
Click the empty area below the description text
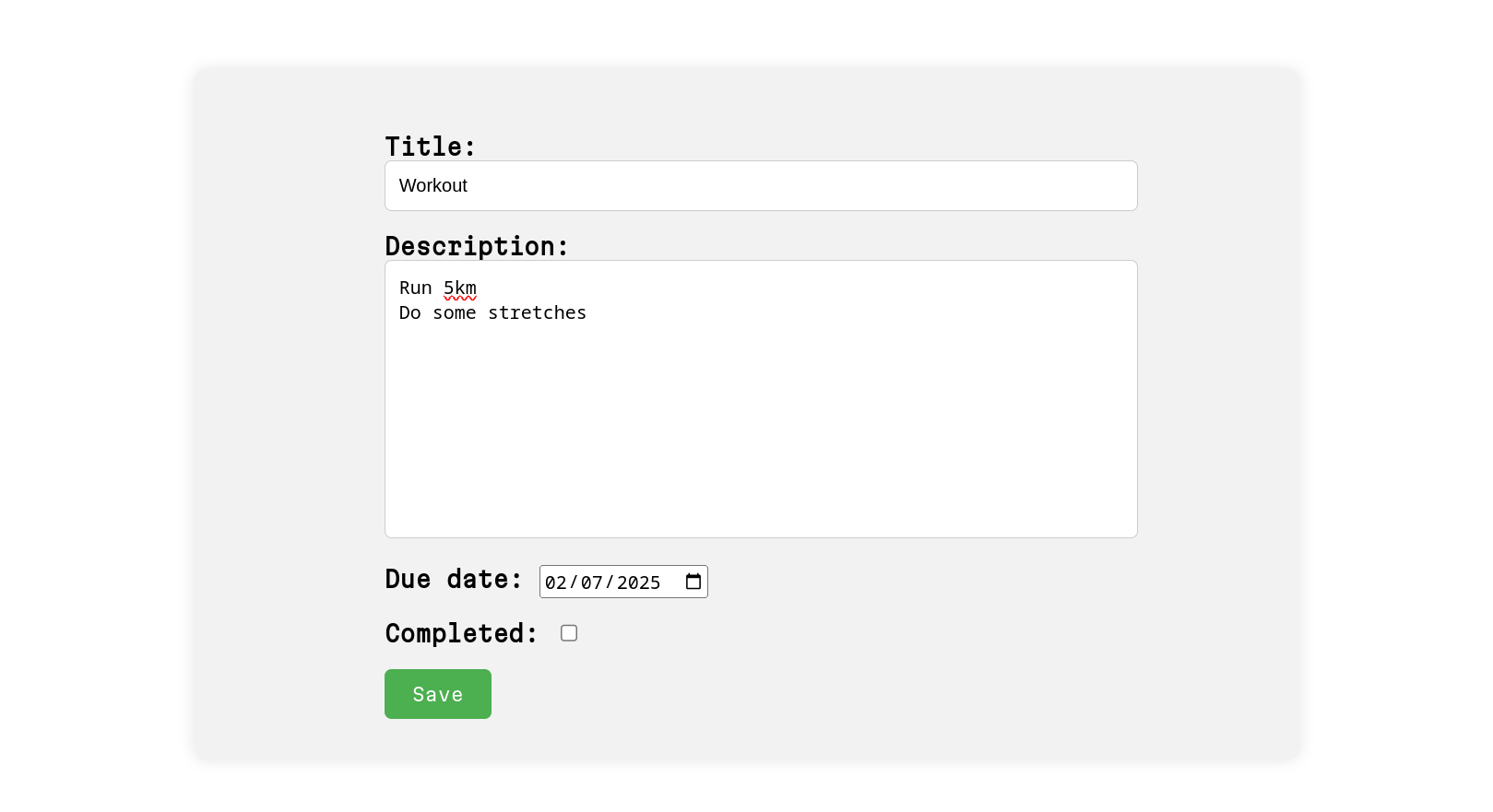pyautogui.click(x=761, y=433)
